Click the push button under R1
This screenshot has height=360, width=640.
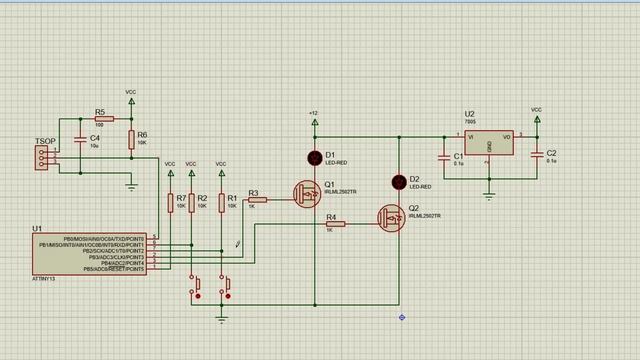(224, 284)
